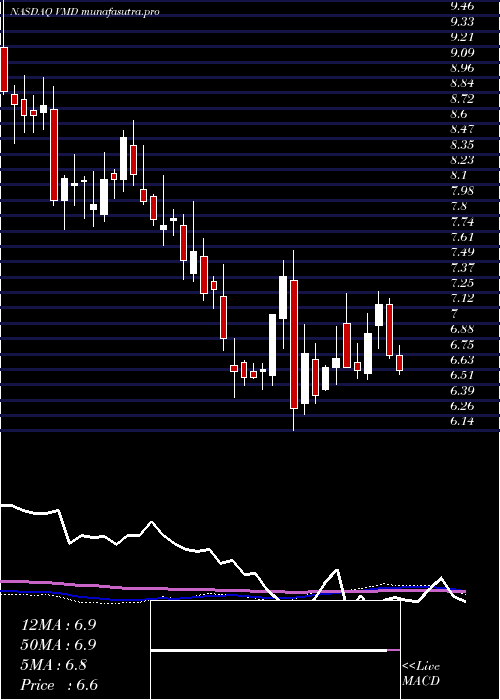The image size is (500, 700).
Task: Click the 'NASDAQ VMD munafasutra.pro' chart title
Action: pos(83,12)
